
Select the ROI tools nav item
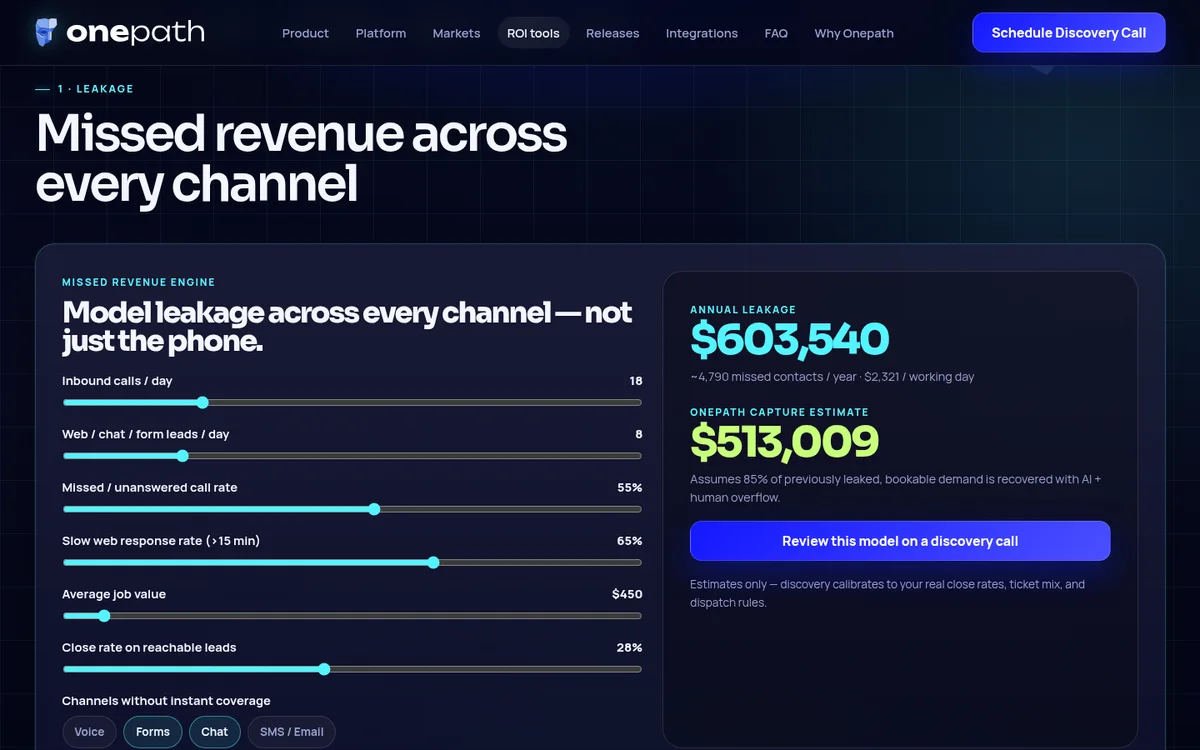coord(533,33)
